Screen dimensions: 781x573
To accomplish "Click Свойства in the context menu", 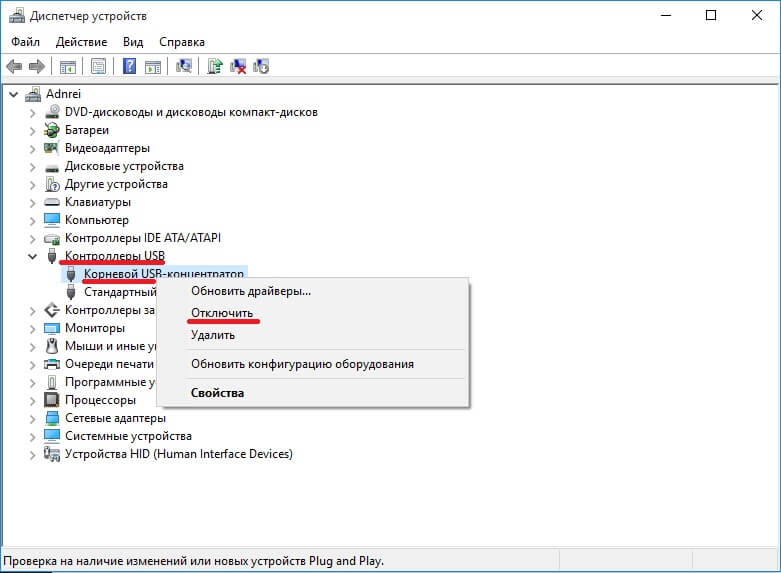I will click(x=217, y=393).
